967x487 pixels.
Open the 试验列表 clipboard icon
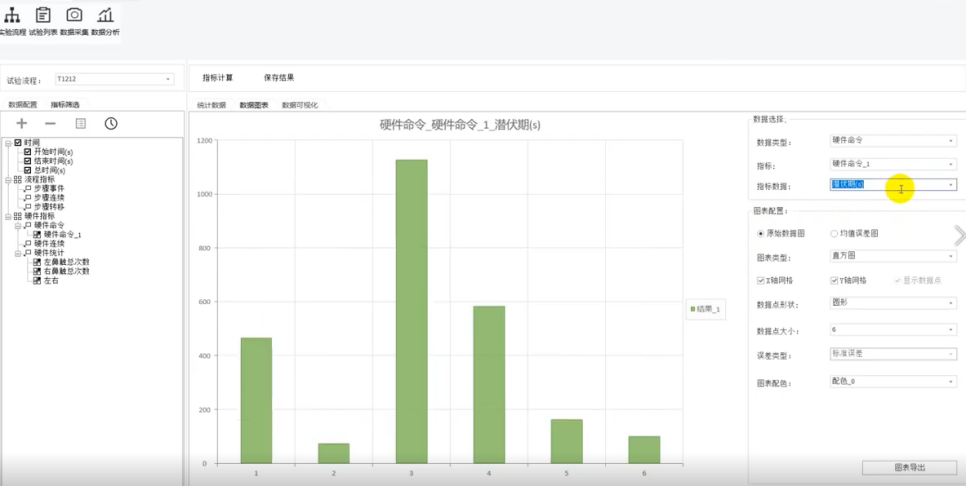point(43,16)
